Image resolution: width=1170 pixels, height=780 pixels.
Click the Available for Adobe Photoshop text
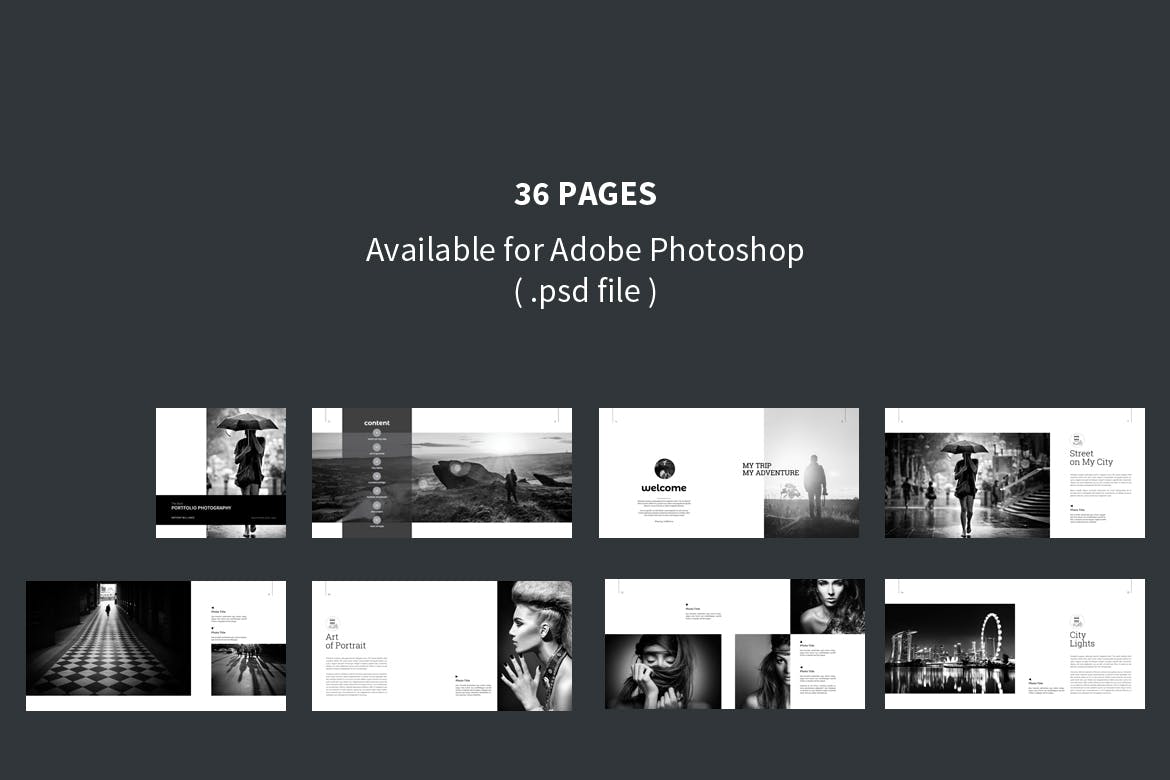pyautogui.click(x=585, y=249)
